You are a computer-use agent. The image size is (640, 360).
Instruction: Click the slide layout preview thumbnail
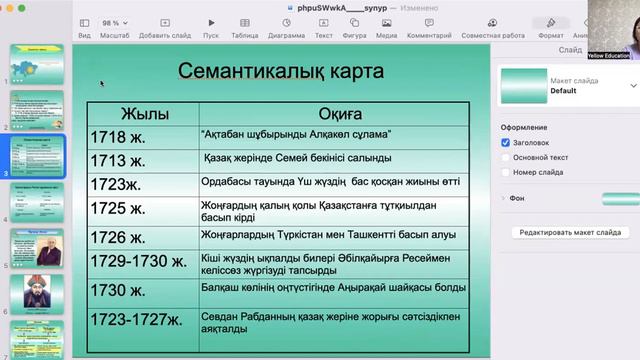(x=524, y=86)
